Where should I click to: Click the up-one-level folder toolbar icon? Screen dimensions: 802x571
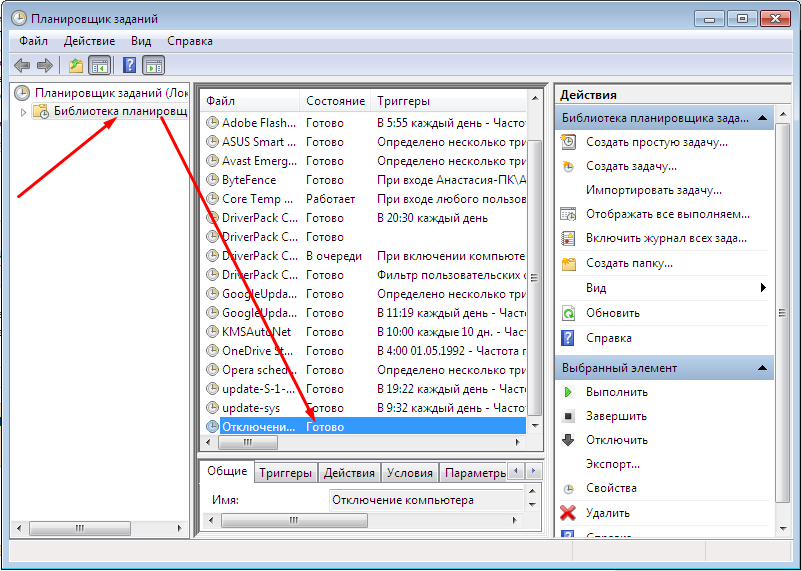pos(76,66)
